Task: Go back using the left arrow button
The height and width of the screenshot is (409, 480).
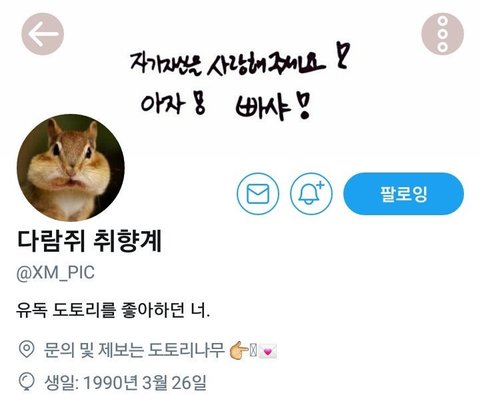Action: click(x=43, y=34)
